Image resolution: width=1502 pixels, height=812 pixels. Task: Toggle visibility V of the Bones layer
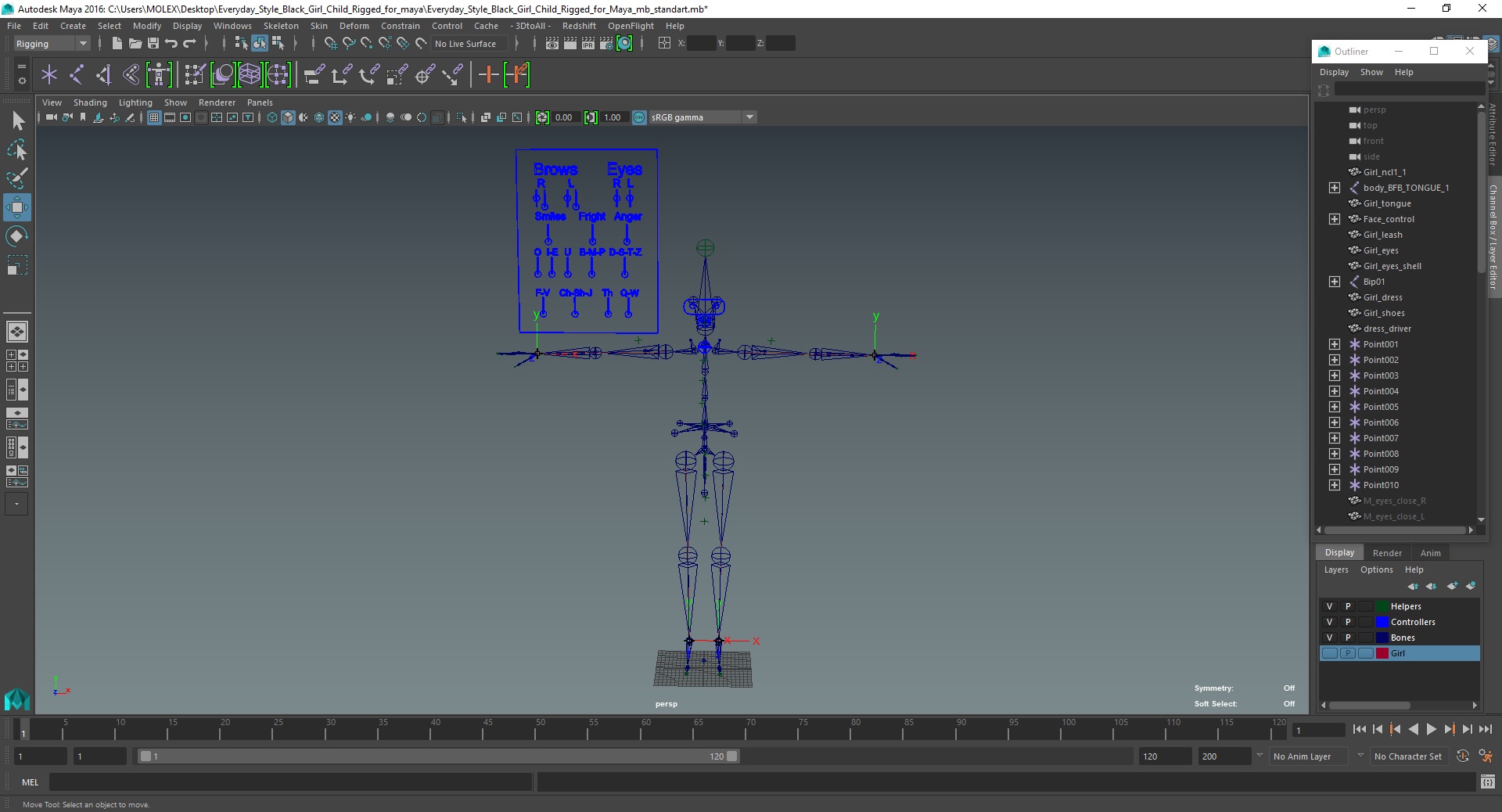point(1329,638)
